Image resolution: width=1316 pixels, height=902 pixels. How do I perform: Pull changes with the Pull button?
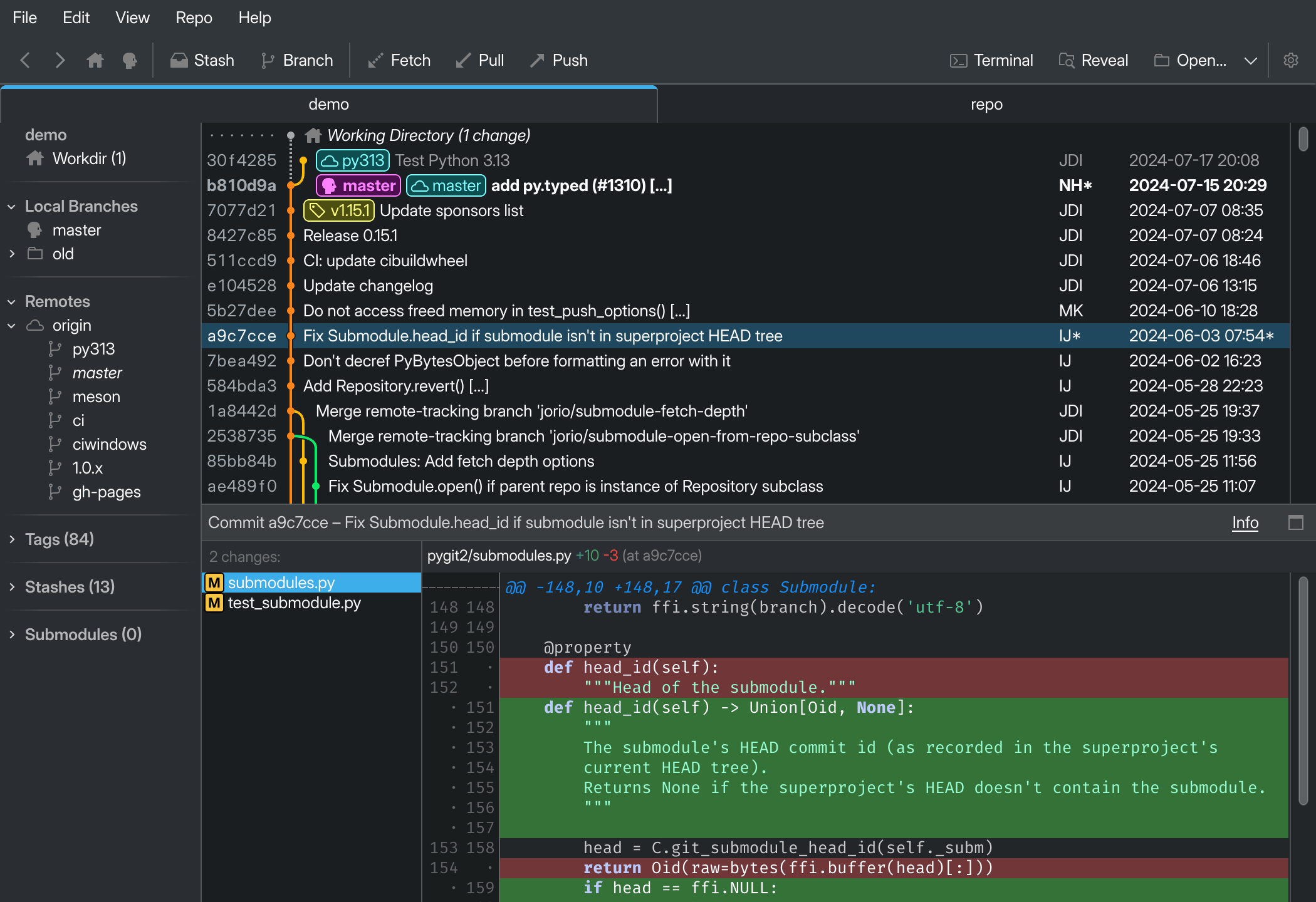point(480,60)
